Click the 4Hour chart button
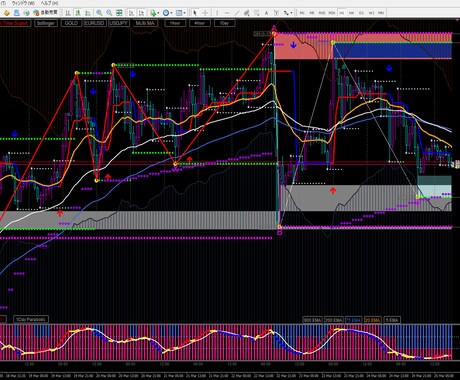This screenshot has height=380, width=460. point(200,23)
